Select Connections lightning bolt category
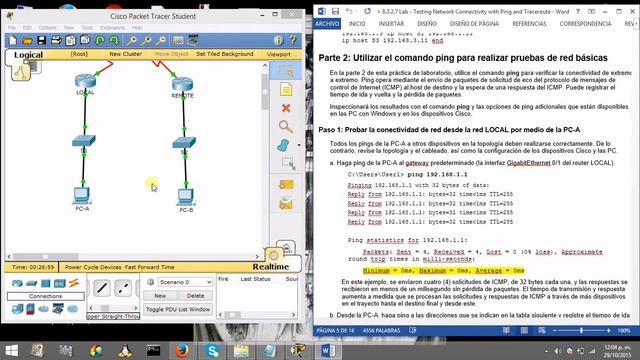 coord(74,283)
